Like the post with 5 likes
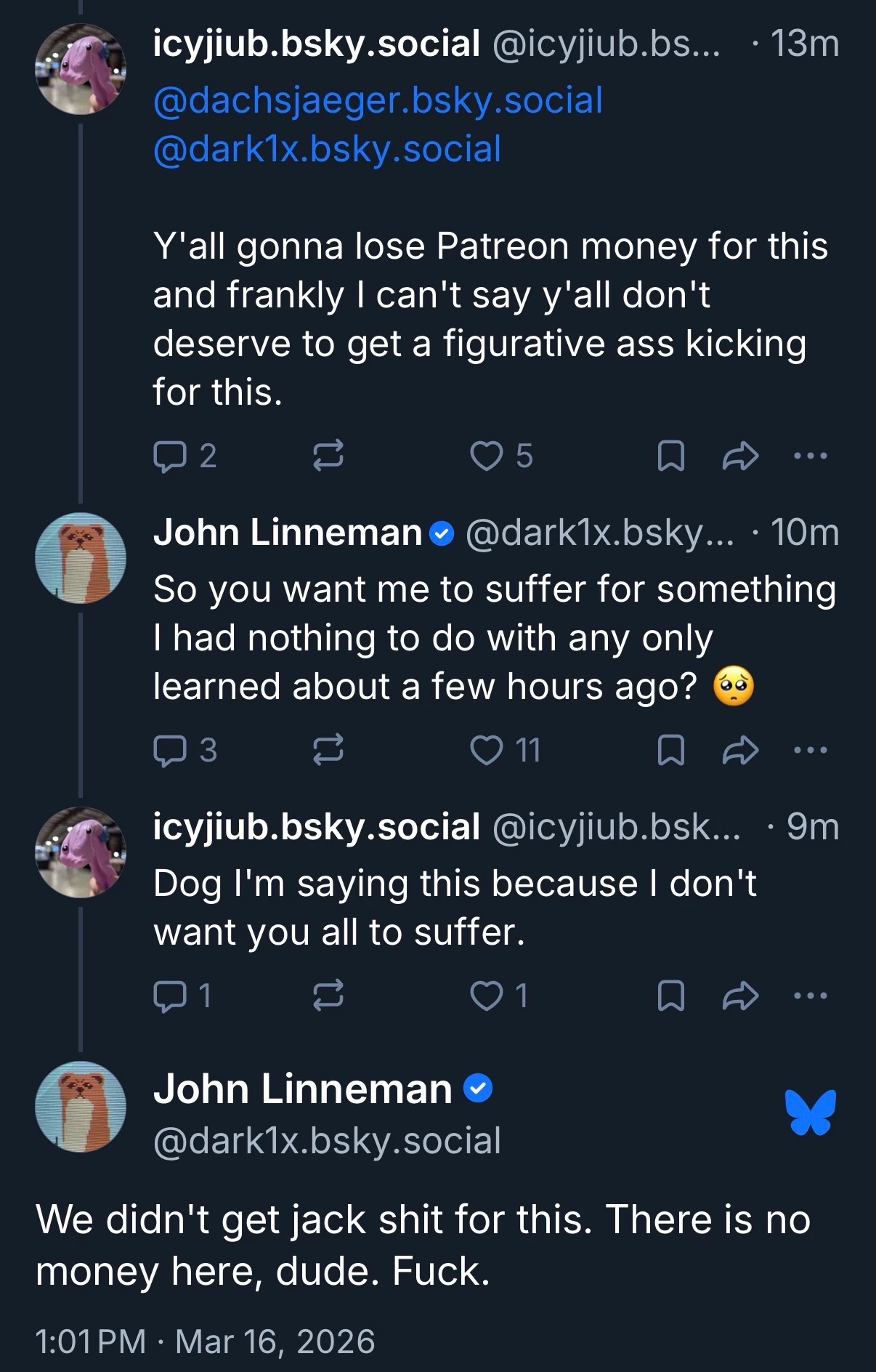This screenshot has height=1372, width=876. [484, 456]
